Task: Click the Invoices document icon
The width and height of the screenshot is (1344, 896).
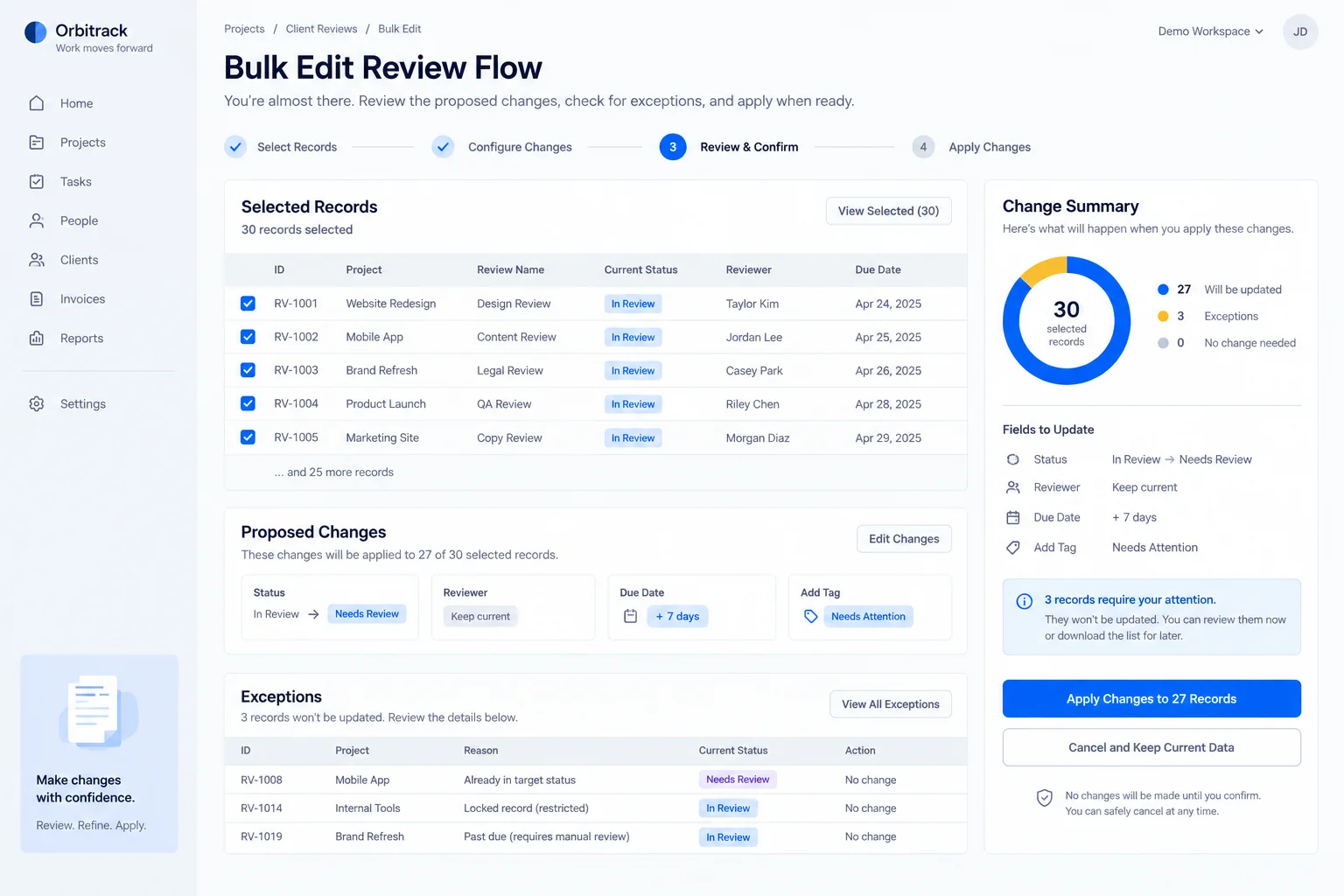Action: coord(37,299)
